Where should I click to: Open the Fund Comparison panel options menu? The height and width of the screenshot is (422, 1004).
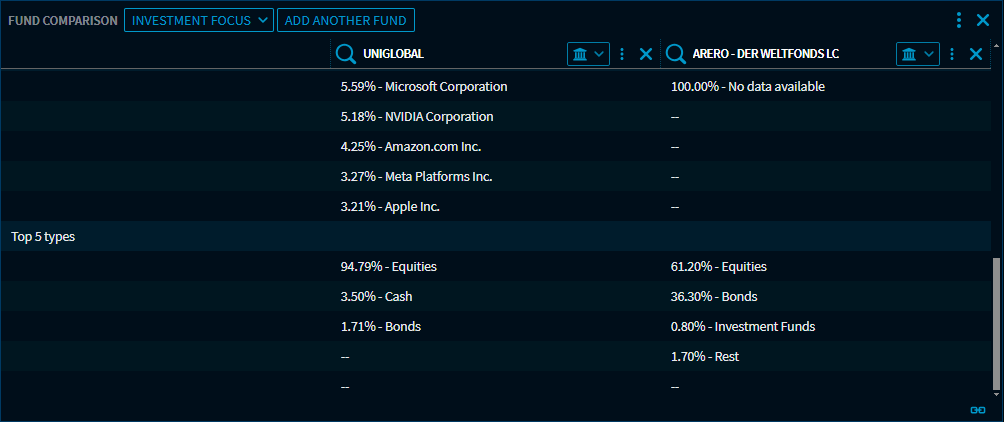959,20
